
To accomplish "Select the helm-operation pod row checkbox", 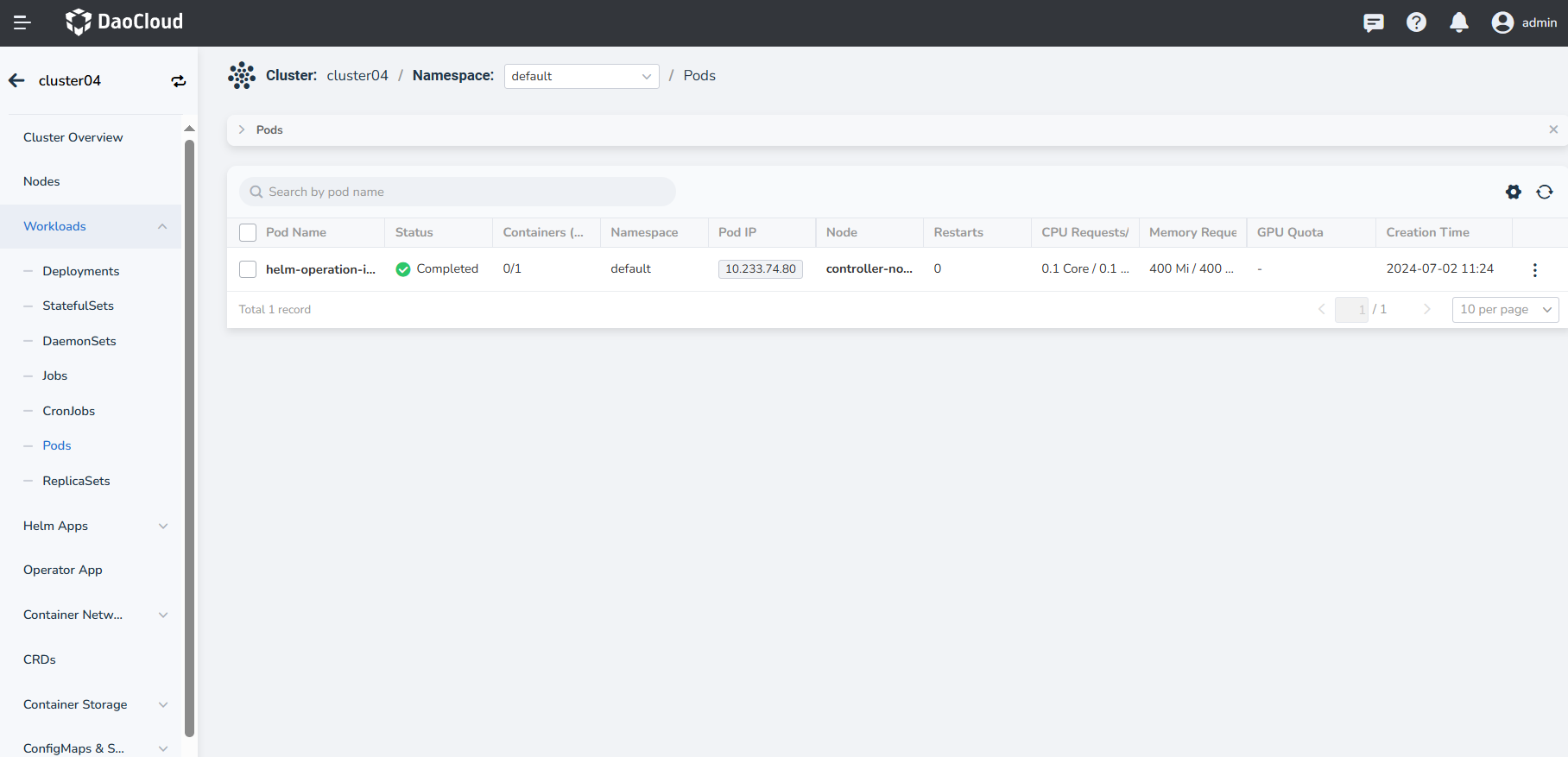I will pyautogui.click(x=248, y=269).
